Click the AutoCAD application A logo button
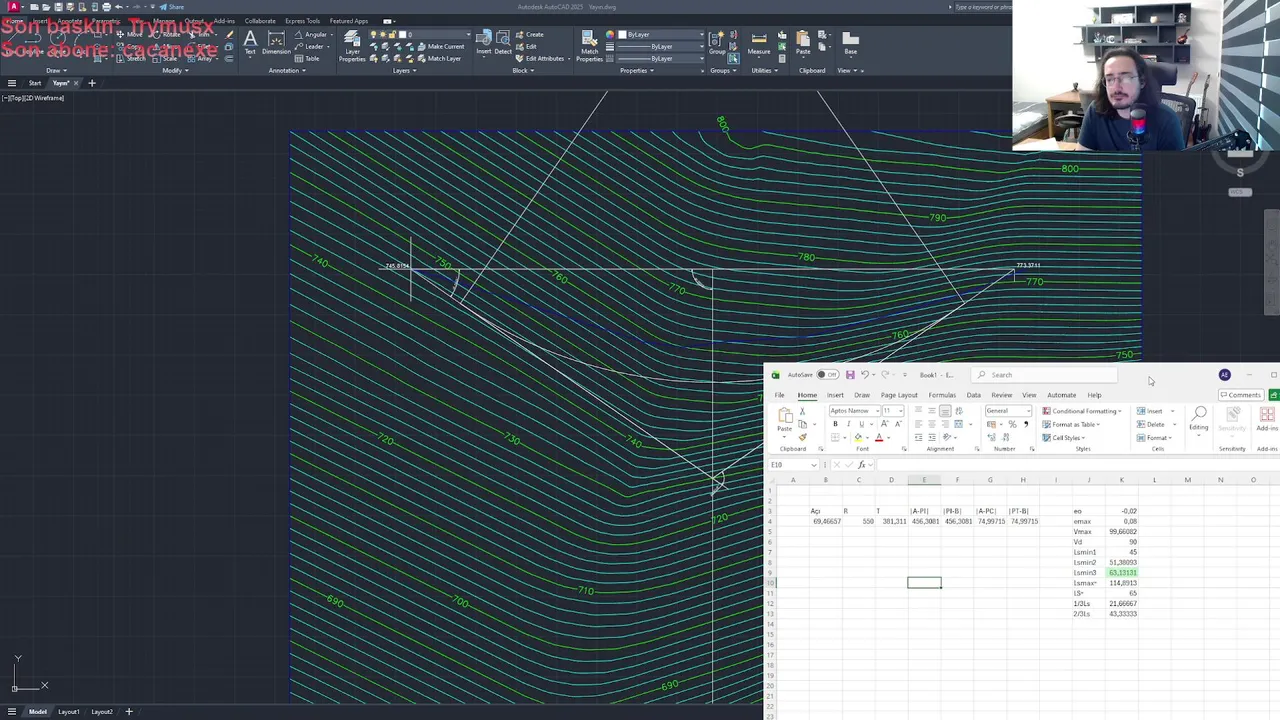Image resolution: width=1280 pixels, height=720 pixels. click(x=13, y=7)
